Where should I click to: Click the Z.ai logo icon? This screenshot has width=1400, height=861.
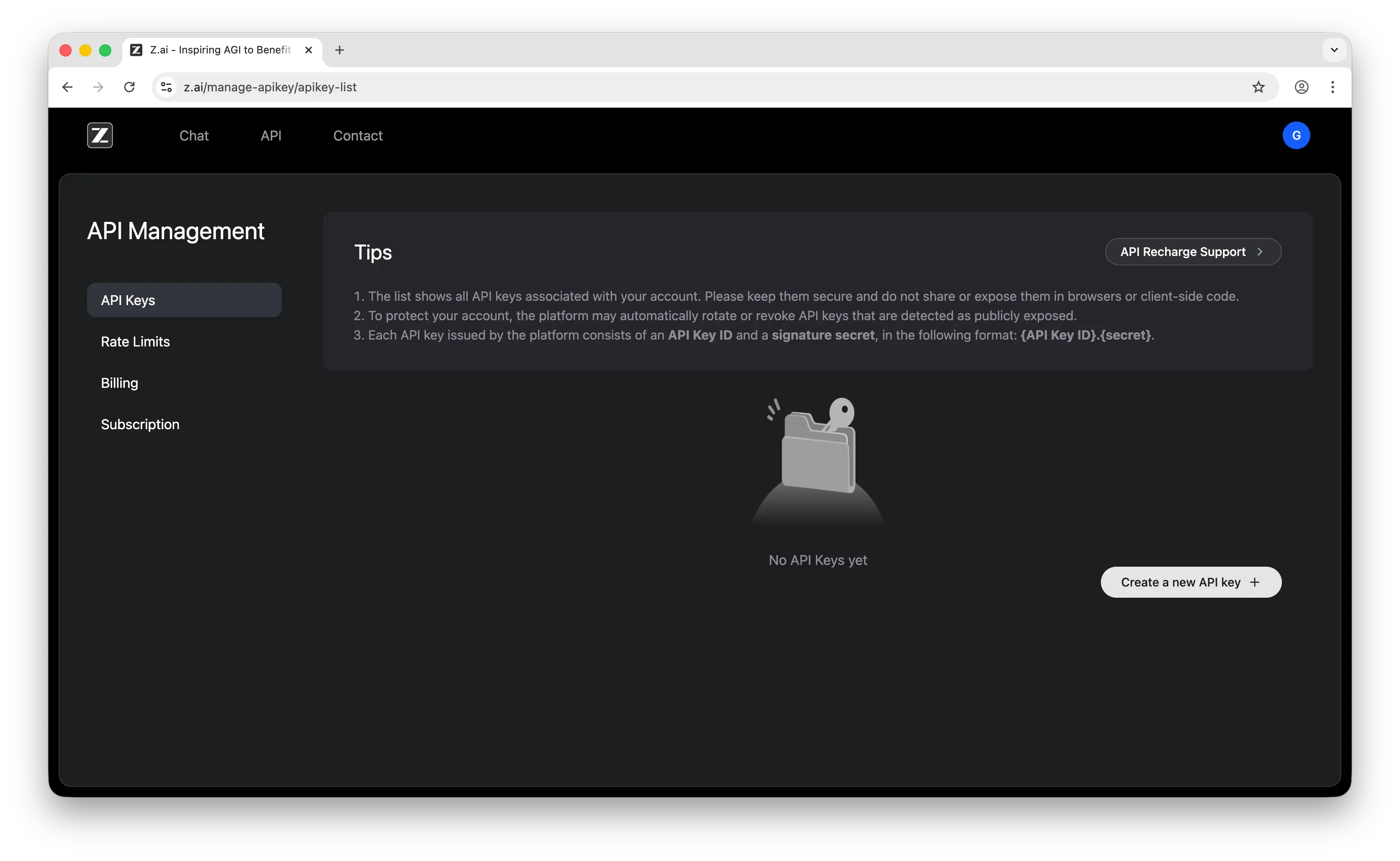[100, 135]
